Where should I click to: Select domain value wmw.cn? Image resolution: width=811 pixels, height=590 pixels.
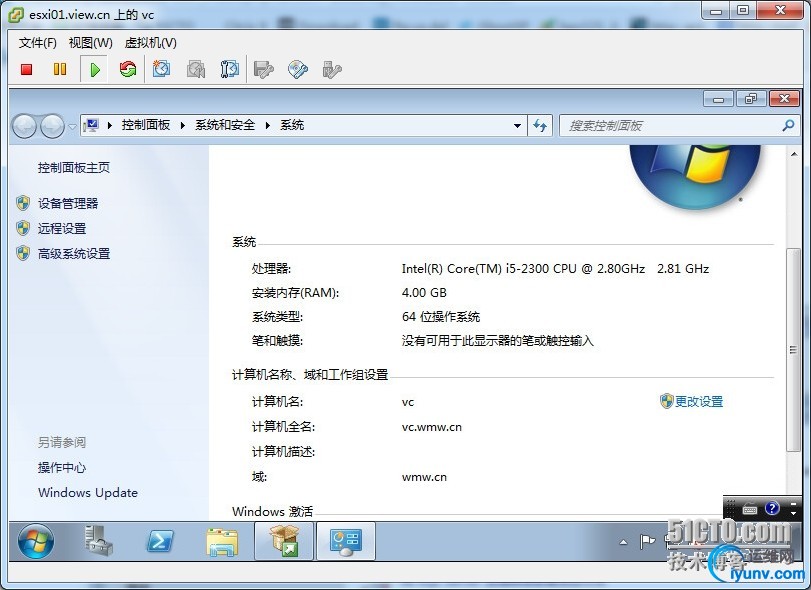coord(424,477)
